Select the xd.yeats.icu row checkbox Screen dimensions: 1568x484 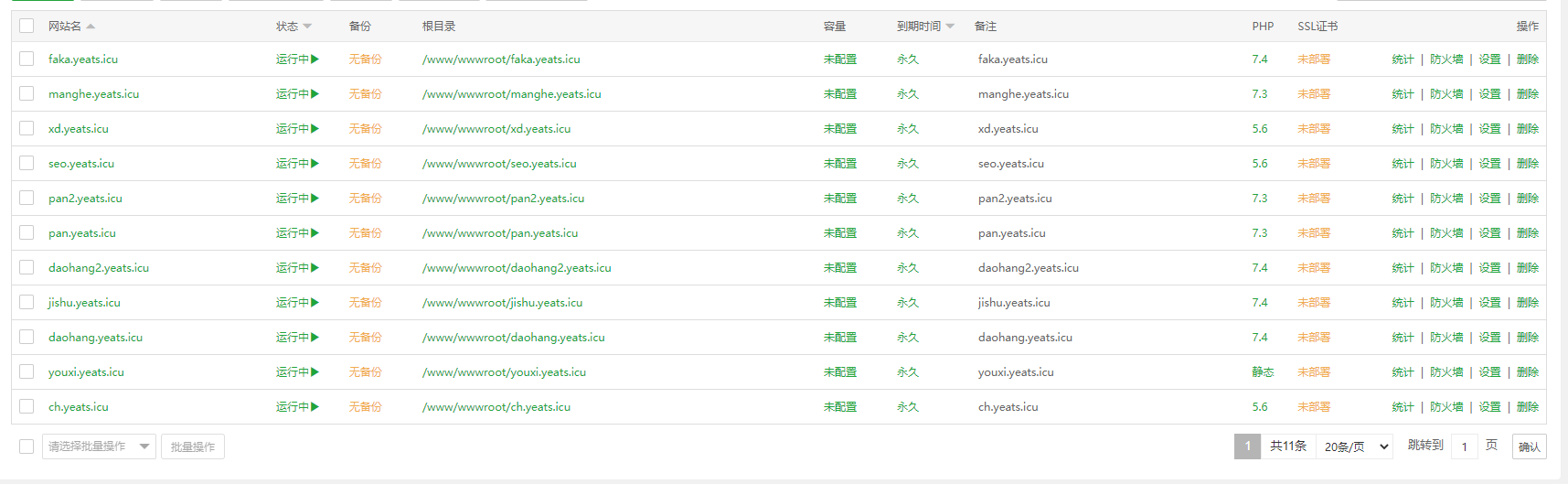coord(27,128)
